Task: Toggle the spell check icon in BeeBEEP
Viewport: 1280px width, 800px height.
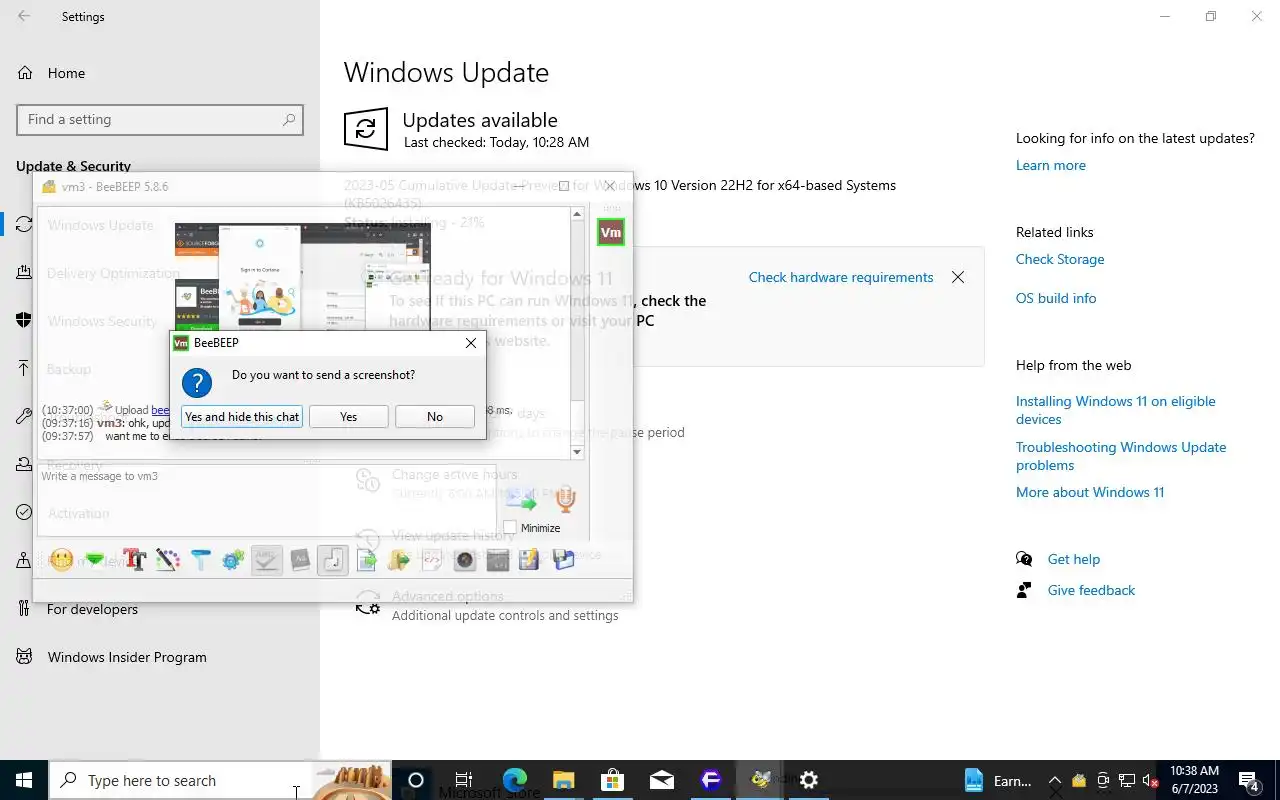Action: click(266, 560)
